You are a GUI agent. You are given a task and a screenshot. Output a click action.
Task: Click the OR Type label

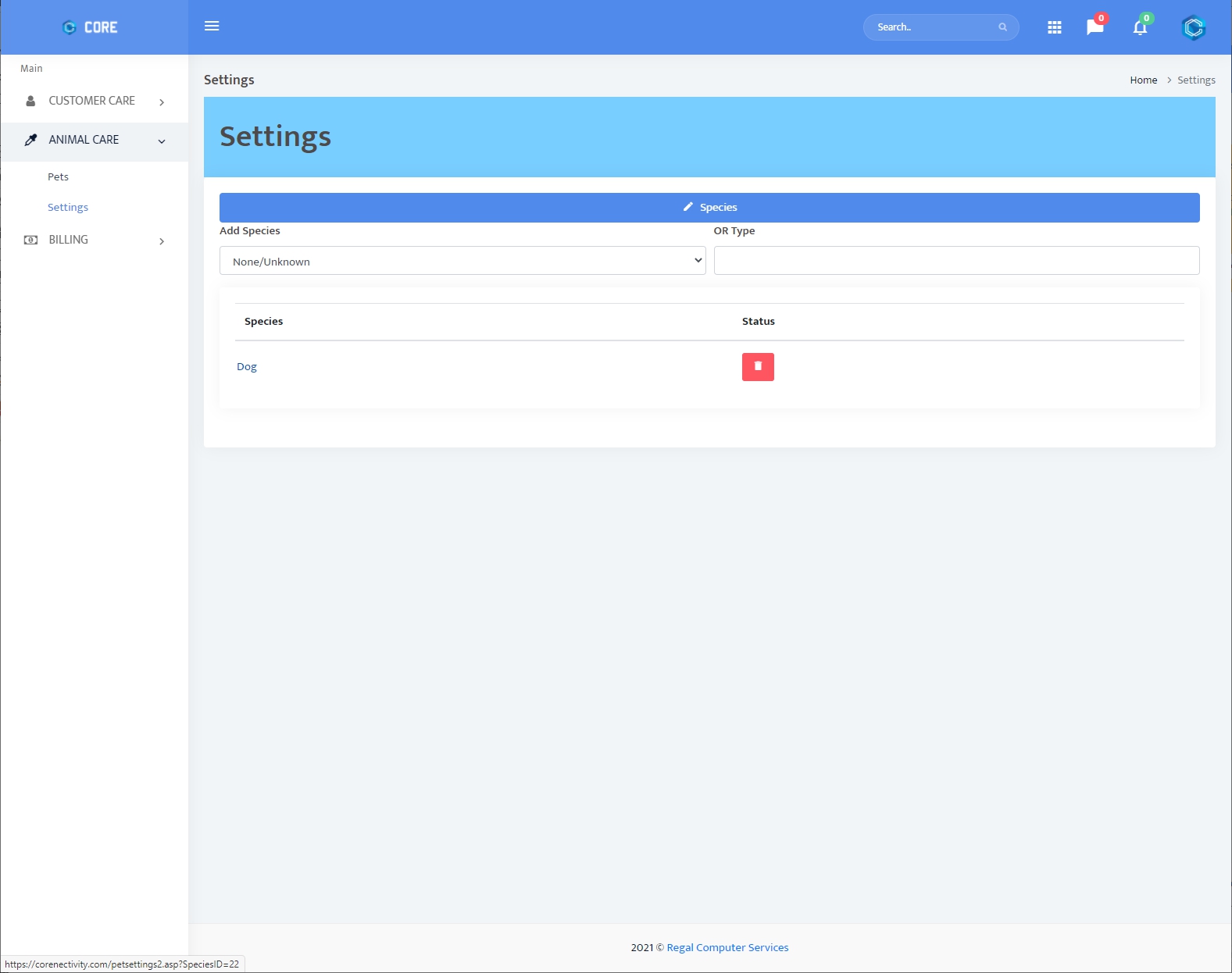coord(734,230)
